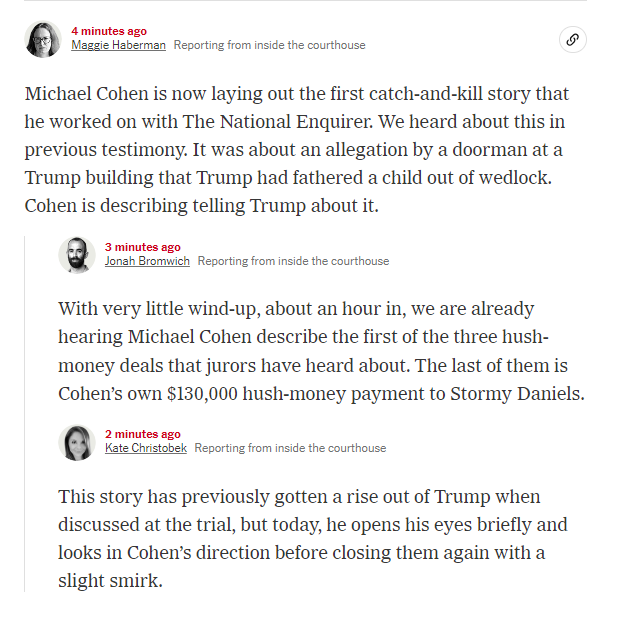Click Kate Christobek's avatar photo
The width and height of the screenshot is (623, 618).
[77, 442]
